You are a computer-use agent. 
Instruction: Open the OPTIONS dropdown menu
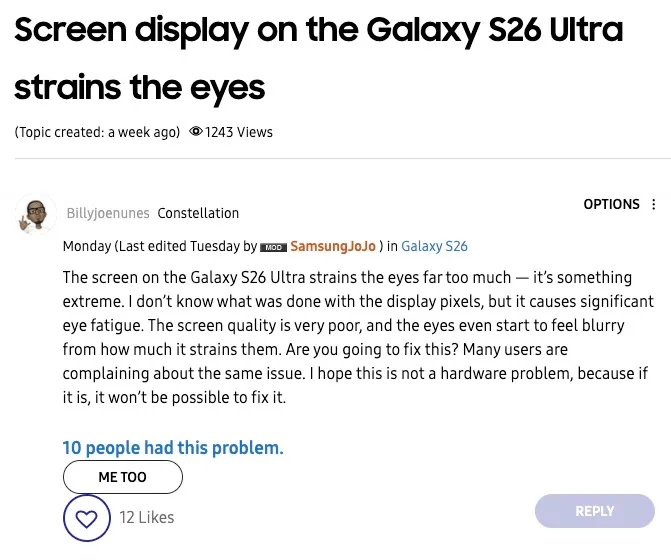[x=611, y=204]
